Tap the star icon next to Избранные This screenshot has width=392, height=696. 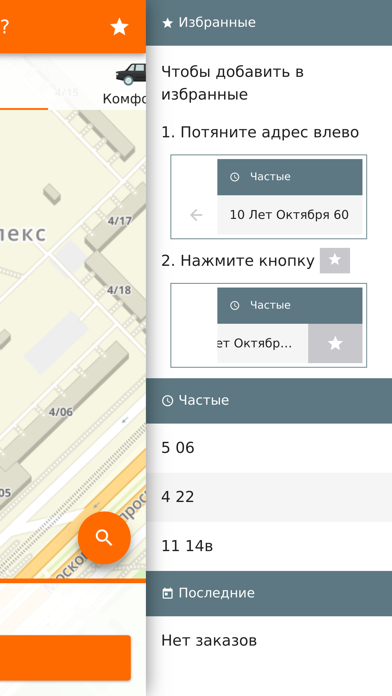click(167, 23)
